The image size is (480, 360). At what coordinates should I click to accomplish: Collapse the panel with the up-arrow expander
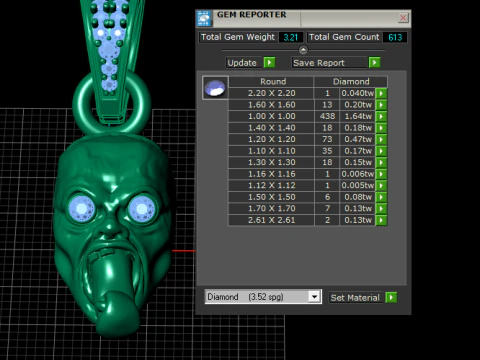pos(303,50)
